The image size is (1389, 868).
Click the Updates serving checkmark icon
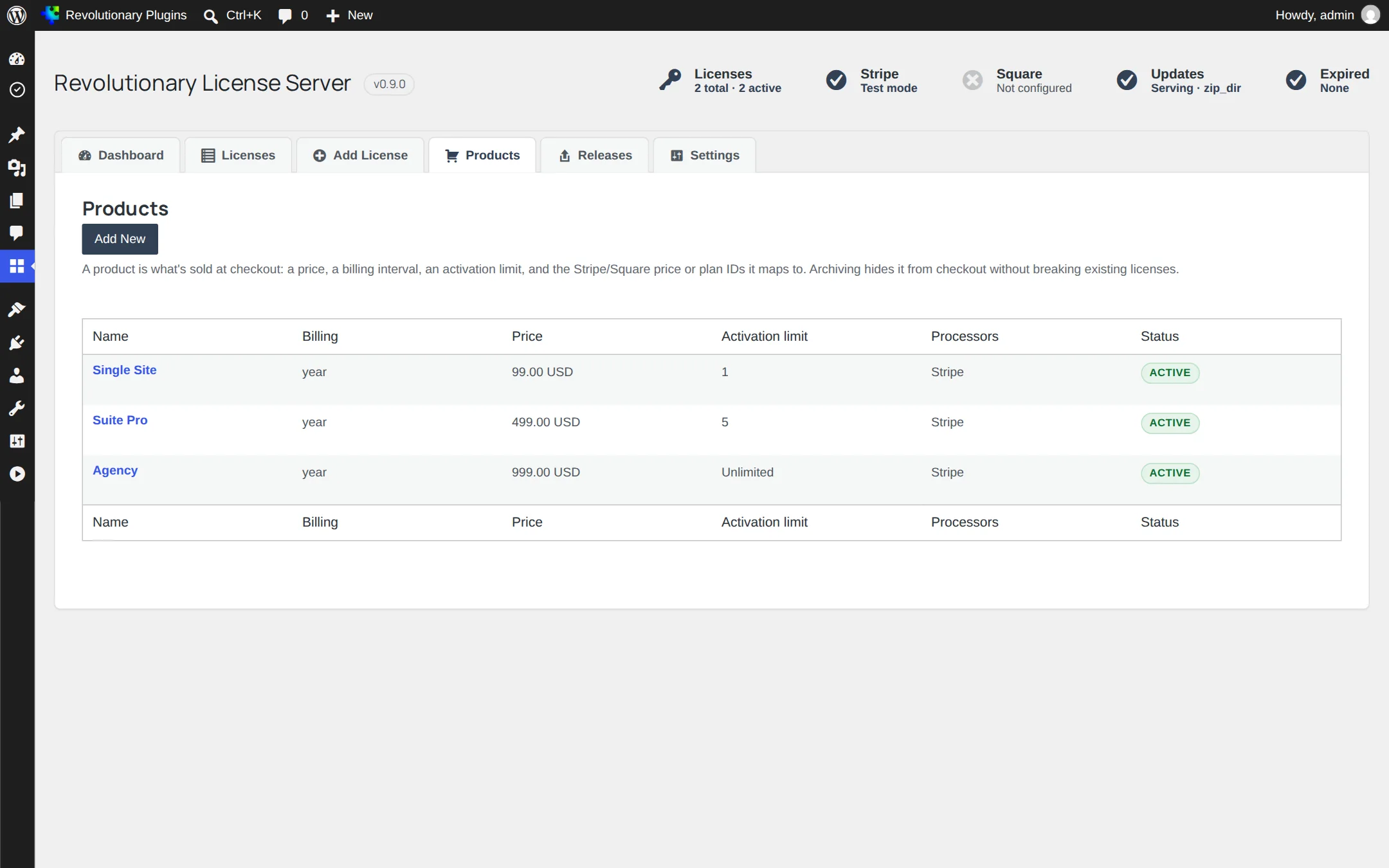[1127, 80]
